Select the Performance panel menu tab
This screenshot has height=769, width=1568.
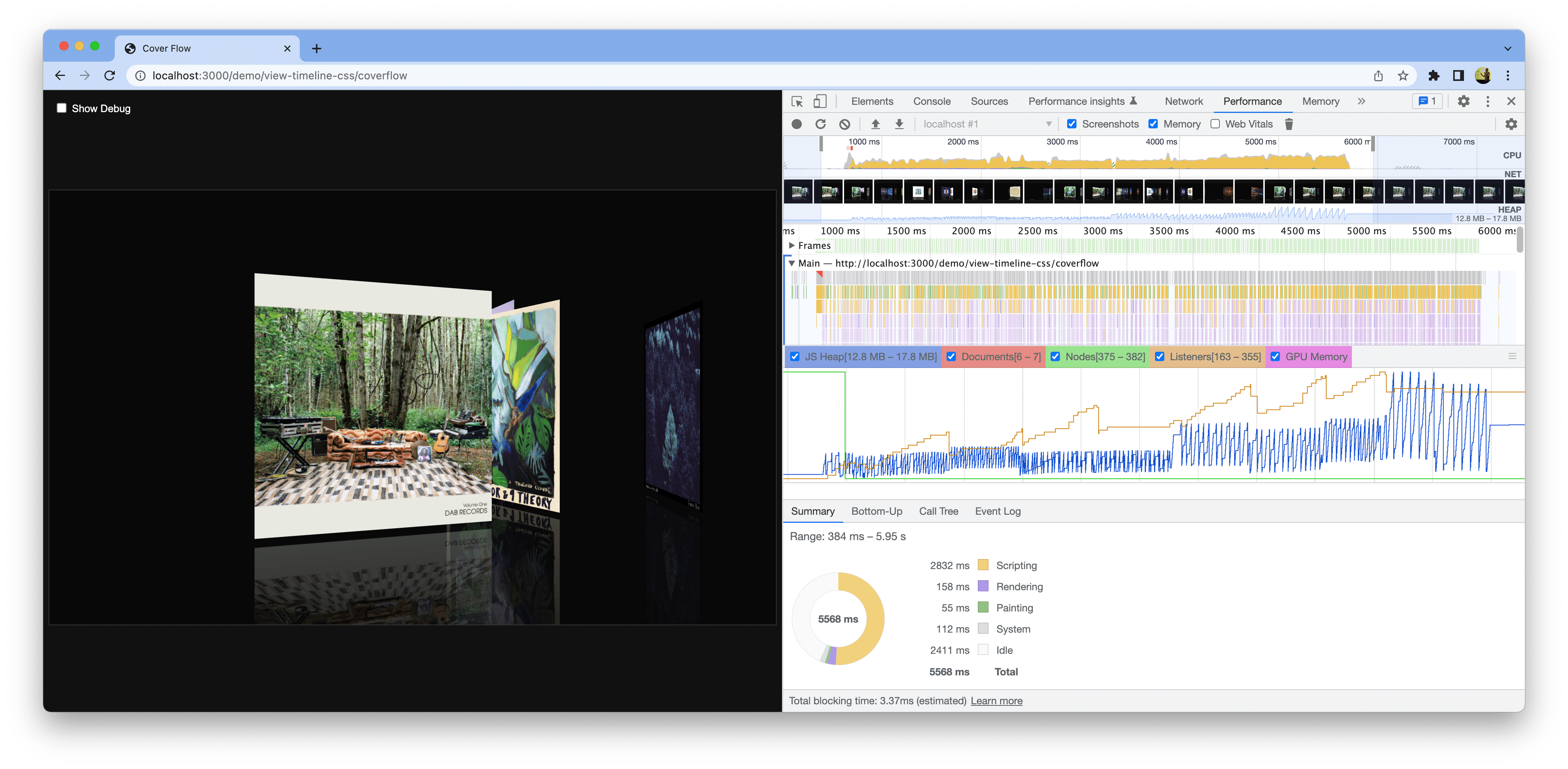(1252, 101)
